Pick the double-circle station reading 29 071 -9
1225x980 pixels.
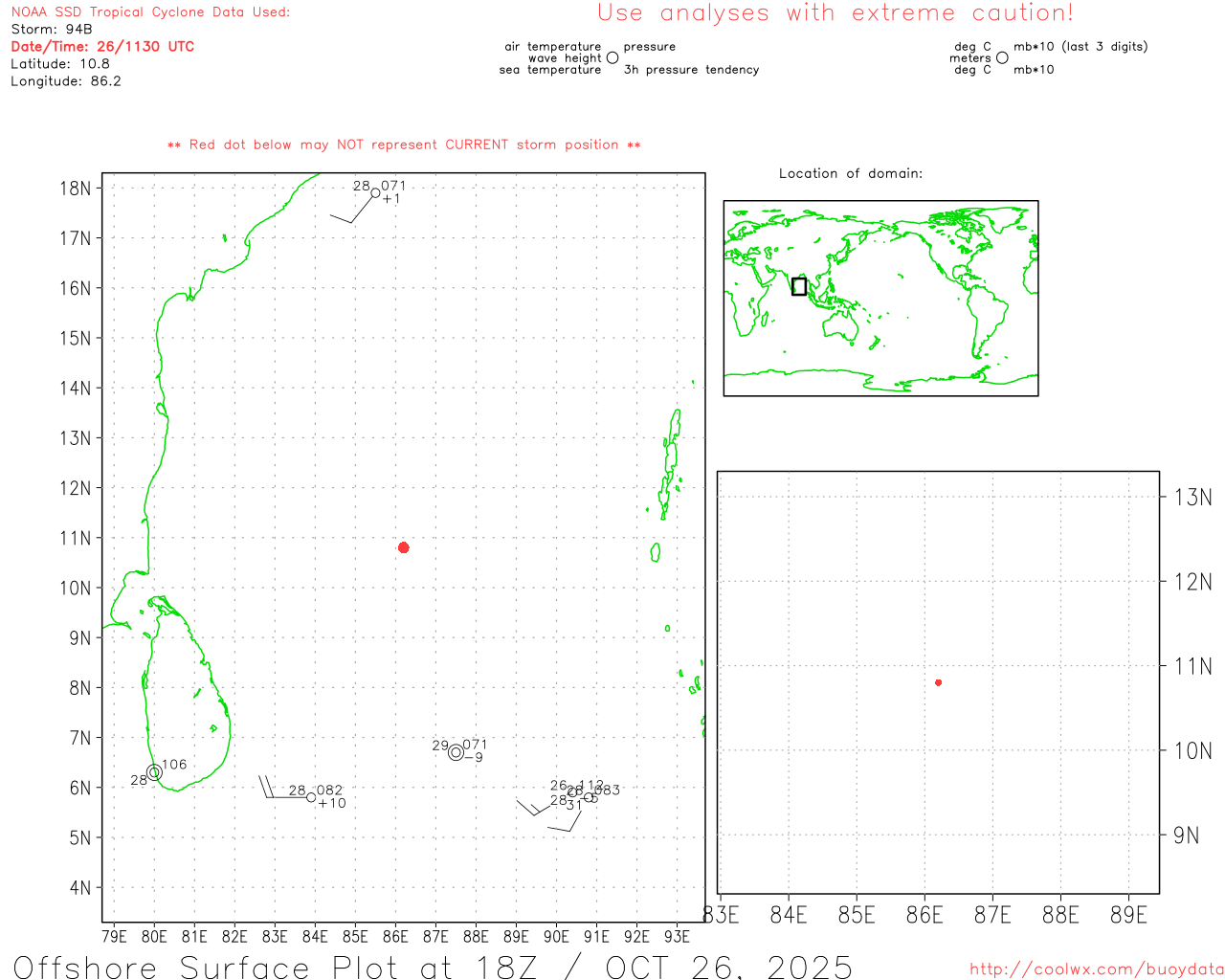pos(456,752)
